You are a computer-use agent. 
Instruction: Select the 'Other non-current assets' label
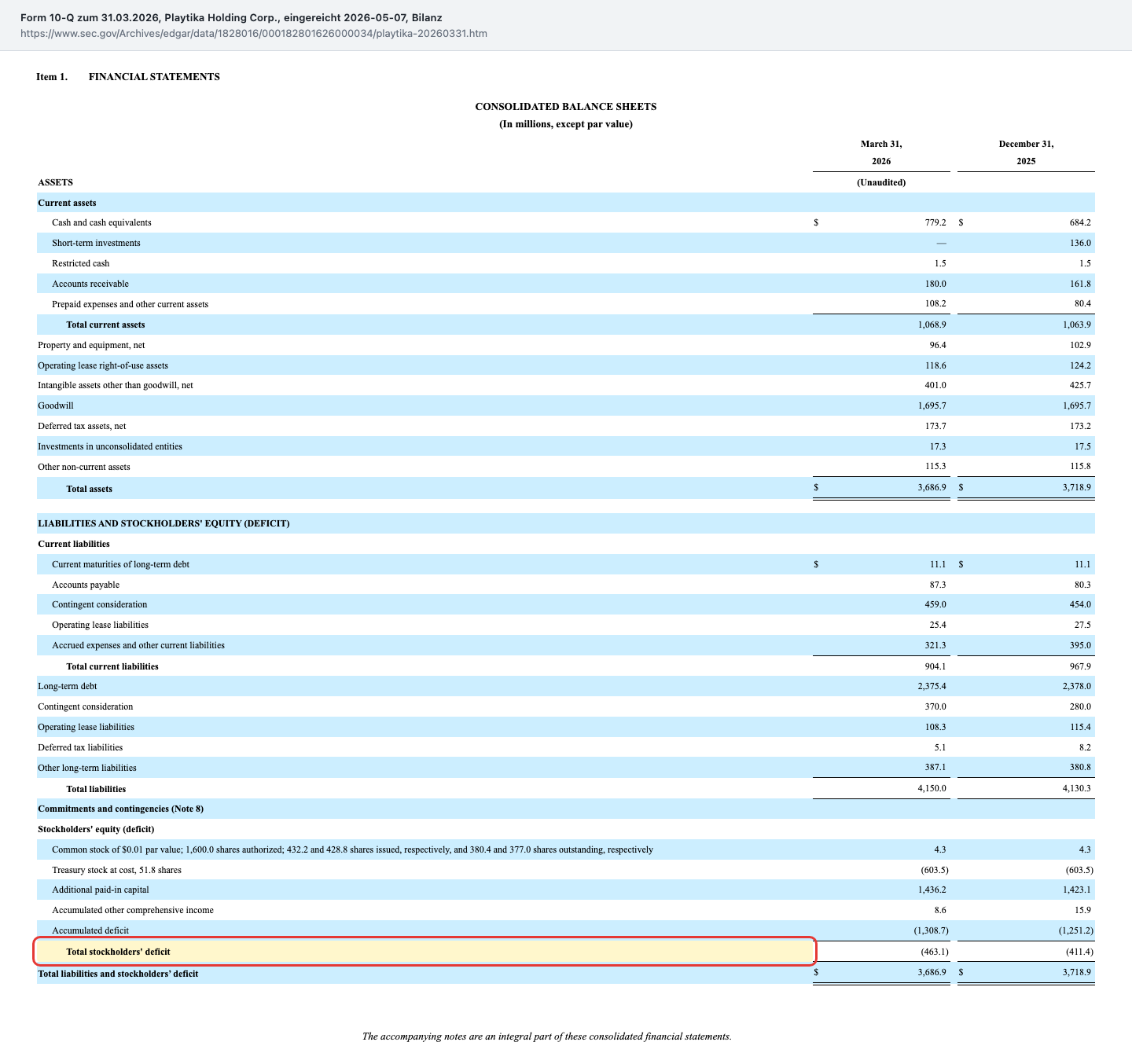tap(84, 467)
